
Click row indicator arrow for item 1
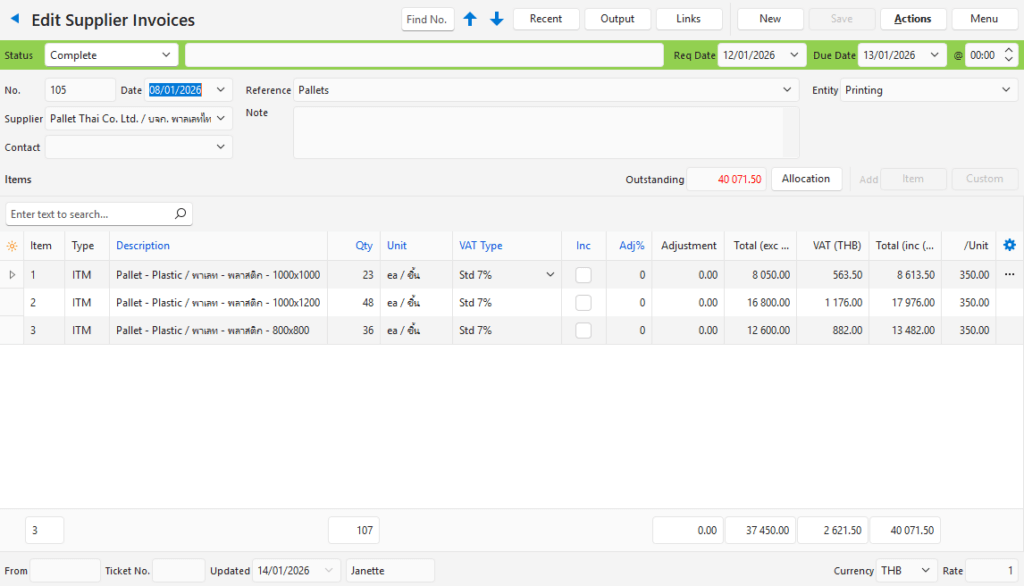[12, 275]
